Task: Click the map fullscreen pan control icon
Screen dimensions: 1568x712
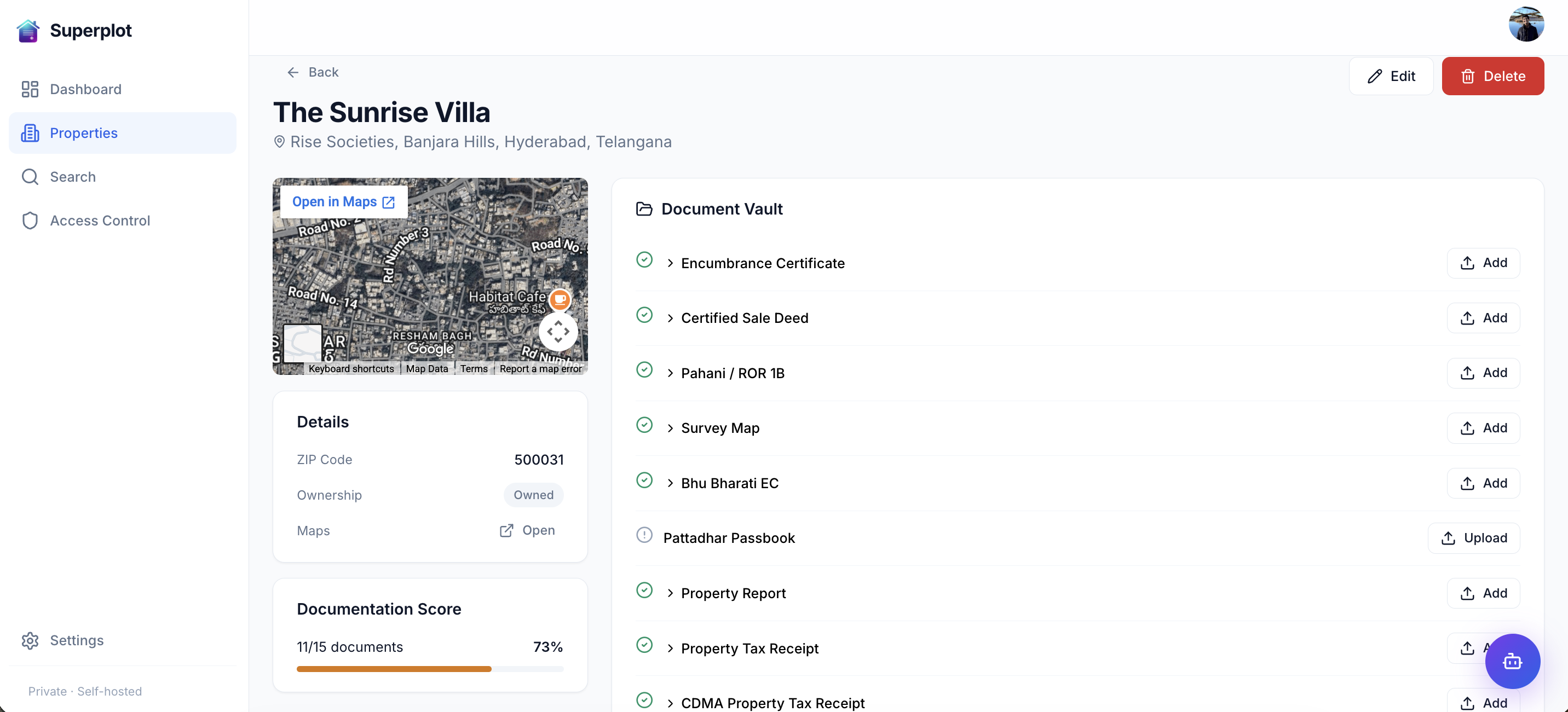Action: pos(557,332)
